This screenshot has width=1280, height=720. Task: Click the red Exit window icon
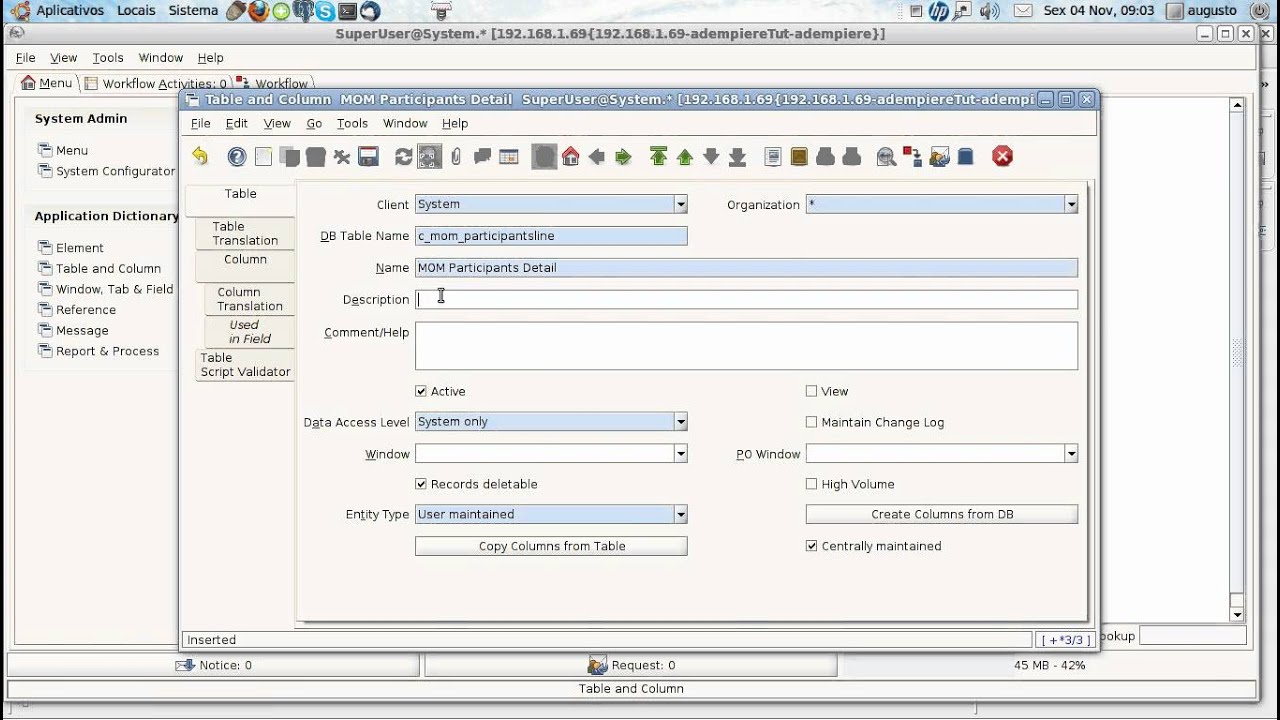tap(1002, 156)
